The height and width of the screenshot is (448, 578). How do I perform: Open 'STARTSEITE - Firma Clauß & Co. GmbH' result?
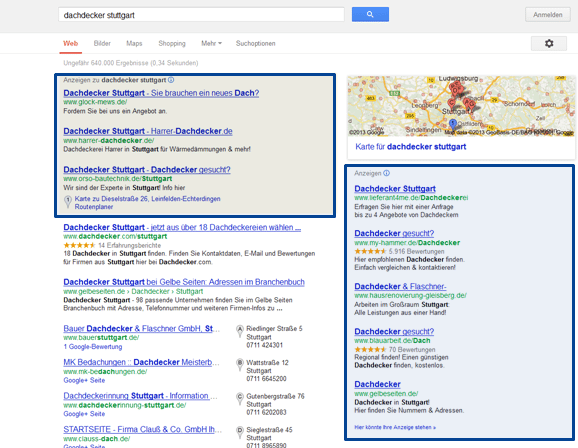pyautogui.click(x=143, y=429)
